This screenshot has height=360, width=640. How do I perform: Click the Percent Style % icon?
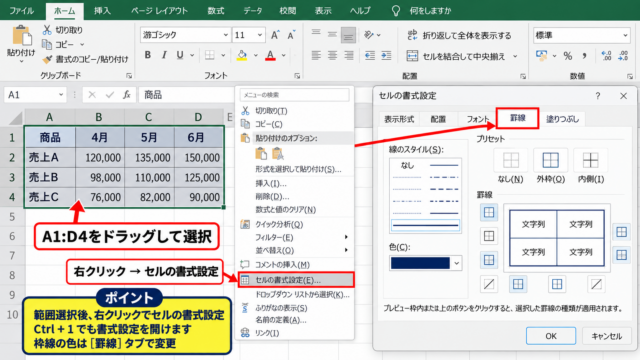coord(568,56)
